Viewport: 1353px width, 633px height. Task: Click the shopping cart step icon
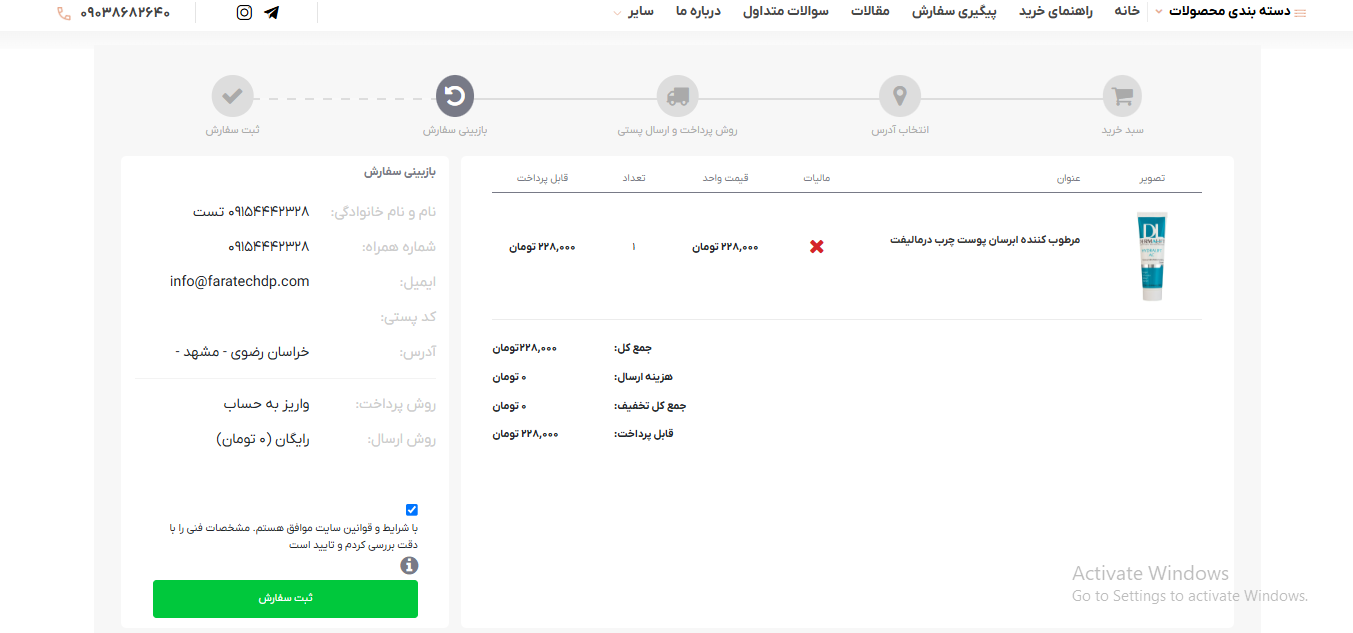(1121, 96)
